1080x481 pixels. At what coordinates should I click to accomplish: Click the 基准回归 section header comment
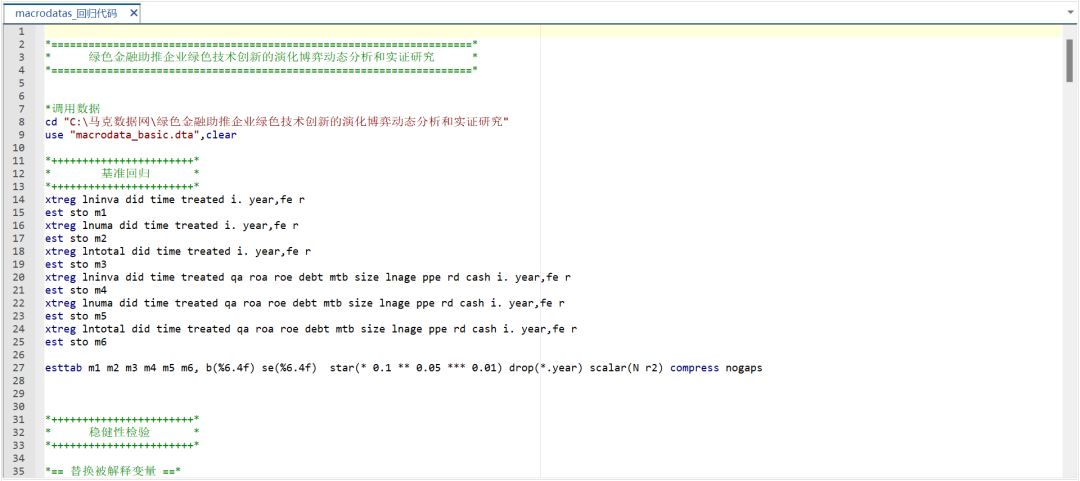click(x=123, y=173)
